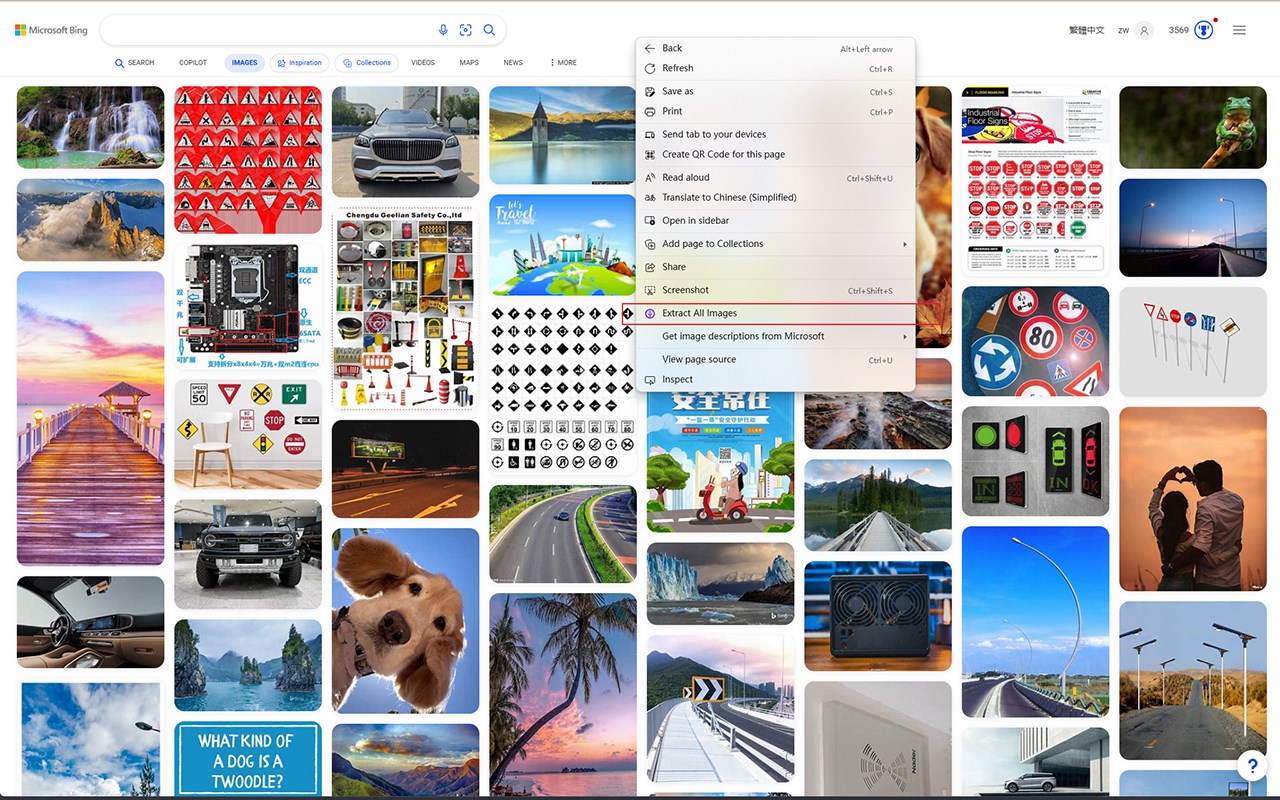This screenshot has width=1280, height=800.
Task: Click the Send tab to devices icon
Action: coord(650,134)
